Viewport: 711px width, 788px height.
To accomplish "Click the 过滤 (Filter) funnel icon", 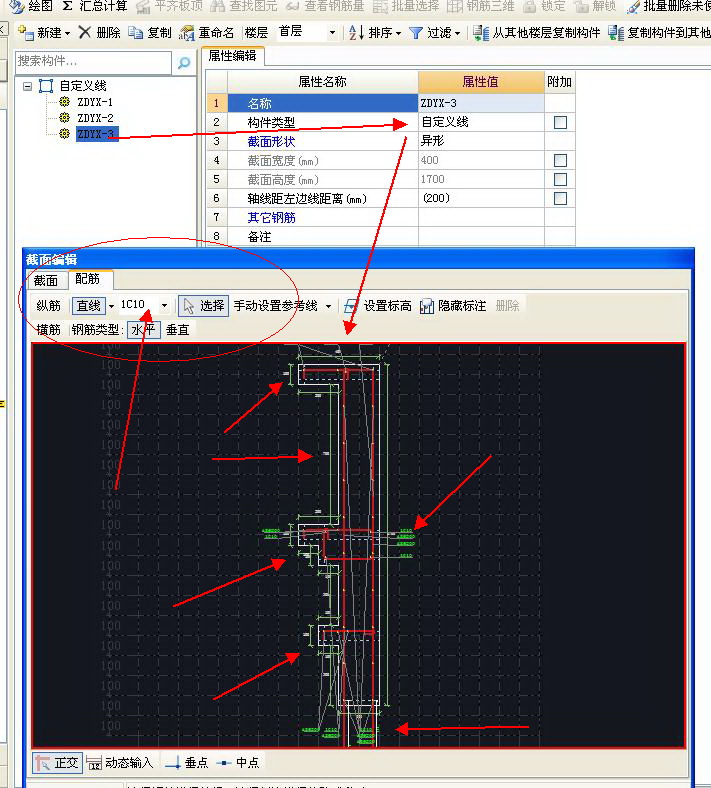I will pos(416,33).
